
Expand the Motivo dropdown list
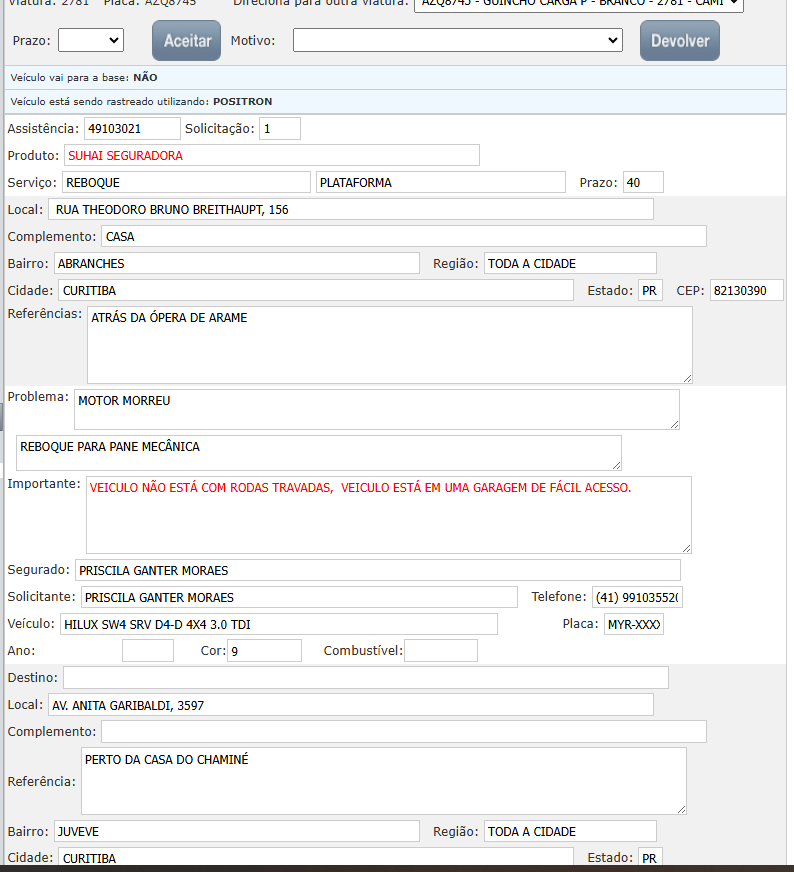coord(458,40)
